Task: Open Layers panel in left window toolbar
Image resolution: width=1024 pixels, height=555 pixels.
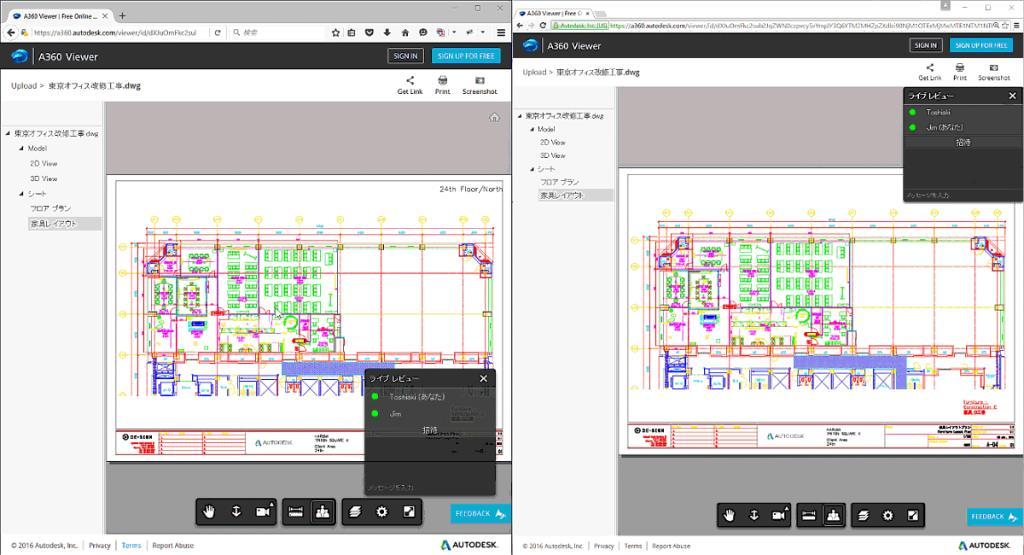Action: tap(355, 512)
